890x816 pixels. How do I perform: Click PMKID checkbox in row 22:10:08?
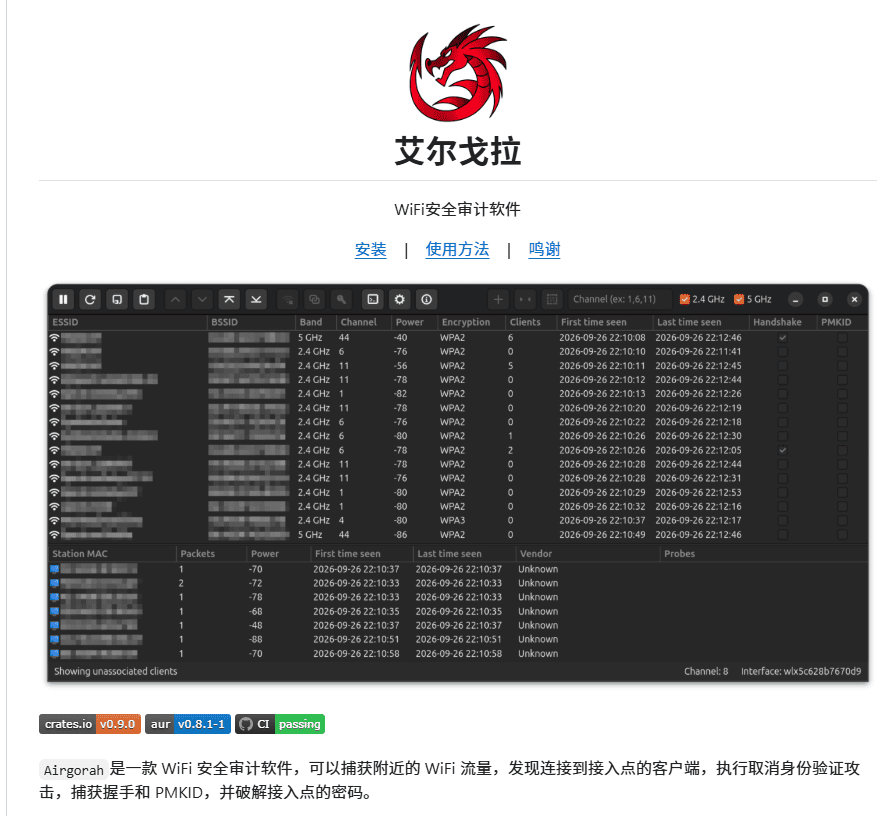pos(842,338)
